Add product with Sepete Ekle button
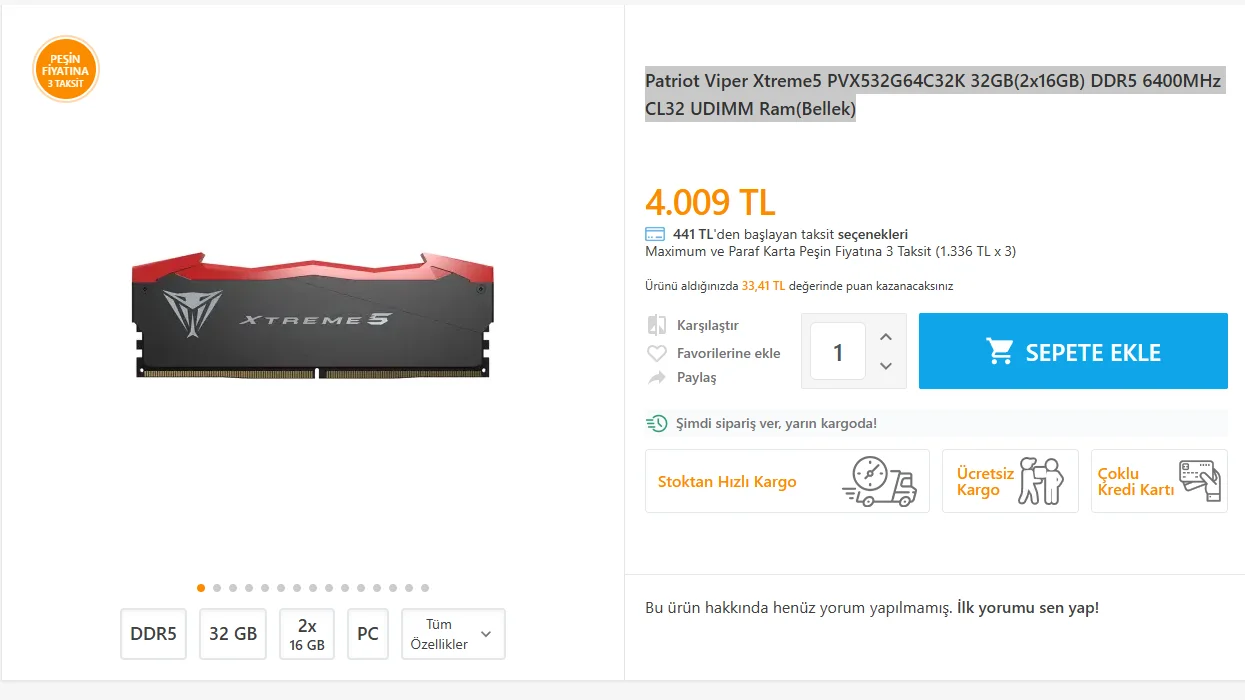Screen dimensions: 1245x700 [1072, 351]
